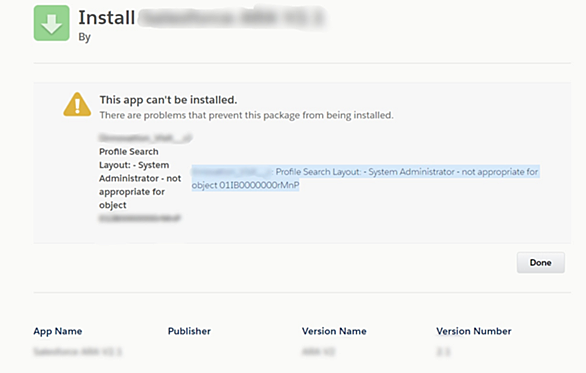Click the yellow warning triangle icon
Viewport: 586px width, 373px height.
click(x=77, y=105)
